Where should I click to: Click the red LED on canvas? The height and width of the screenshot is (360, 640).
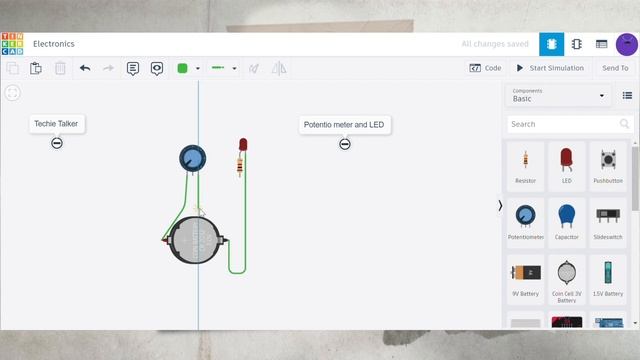click(243, 144)
